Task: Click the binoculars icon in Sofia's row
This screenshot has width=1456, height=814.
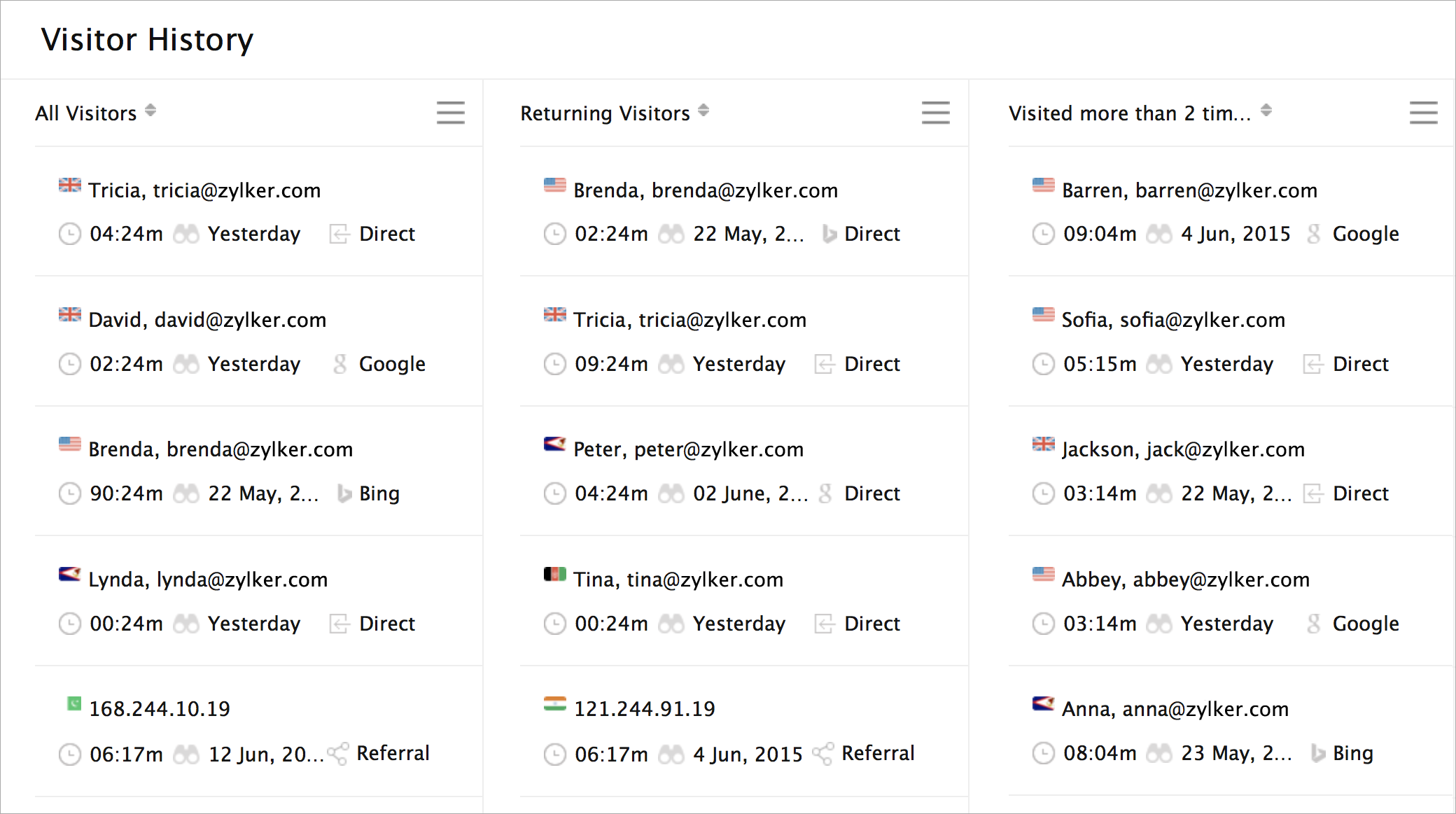Action: tap(1158, 364)
